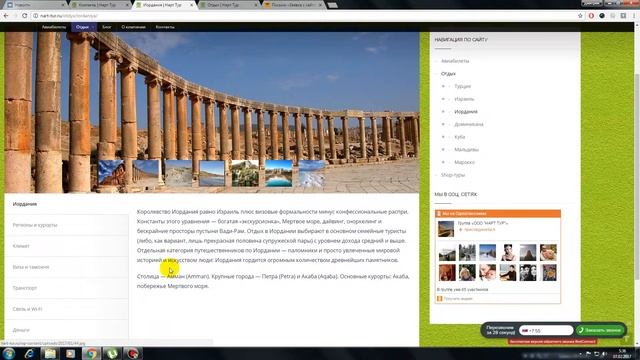Open Windows Explorer folder in the taskbar
Image resolution: width=640 pixels, height=360 pixels.
(x=50, y=353)
